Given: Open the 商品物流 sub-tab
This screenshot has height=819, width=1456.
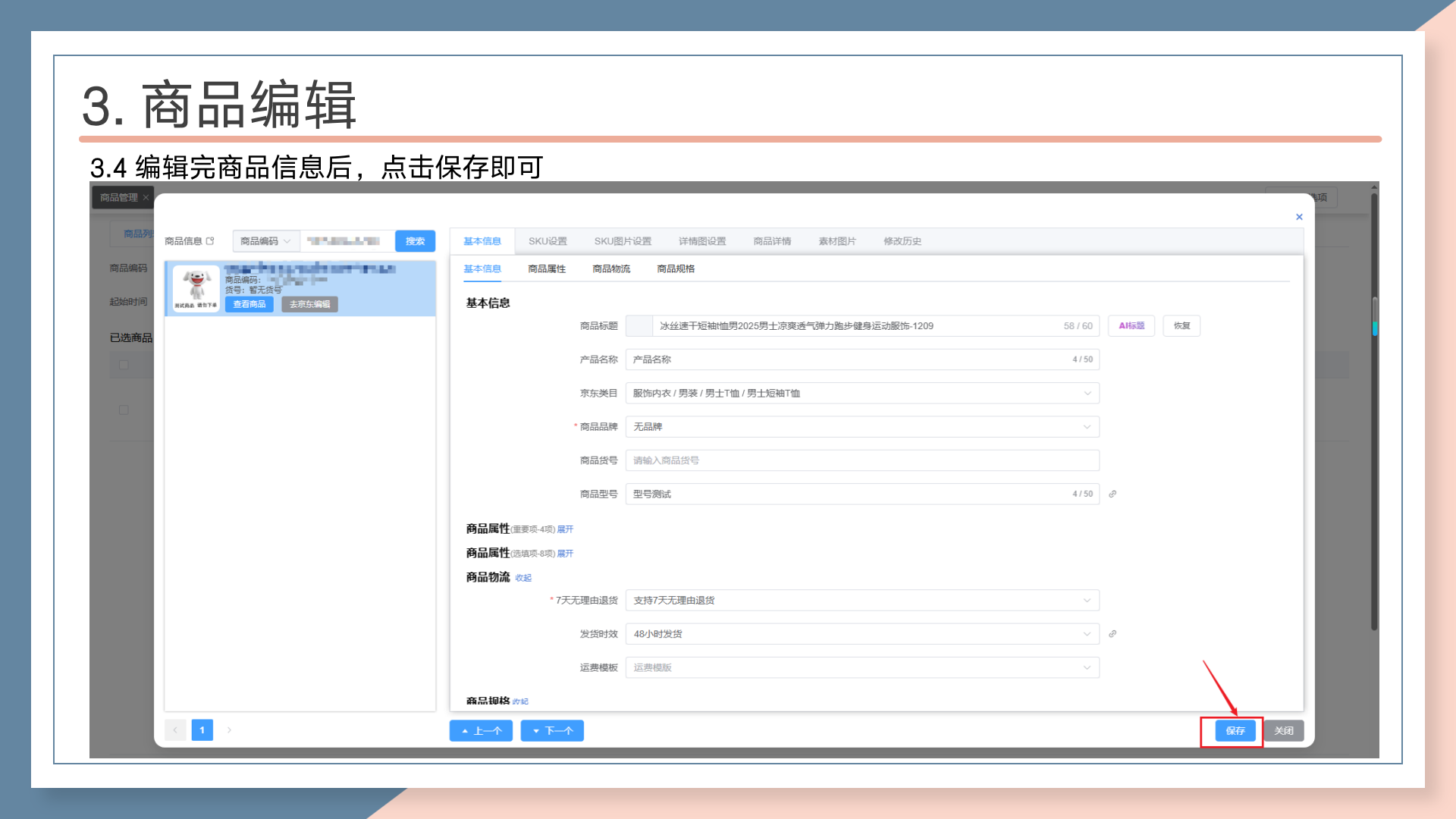Looking at the screenshot, I should [611, 268].
